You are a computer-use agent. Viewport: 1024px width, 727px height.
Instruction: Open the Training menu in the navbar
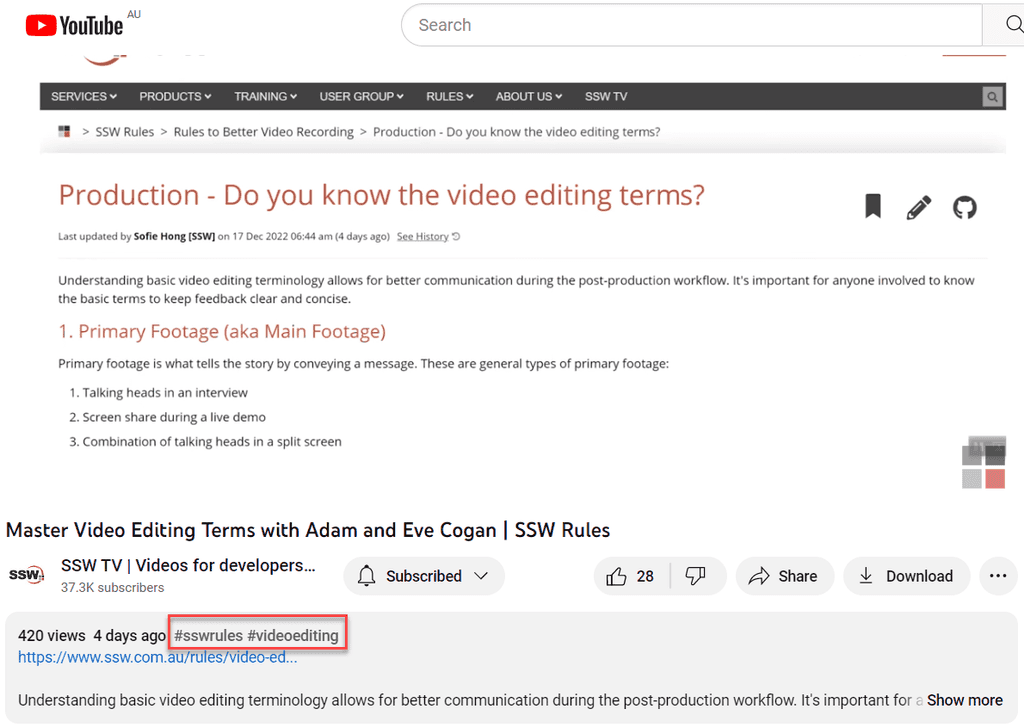[264, 96]
